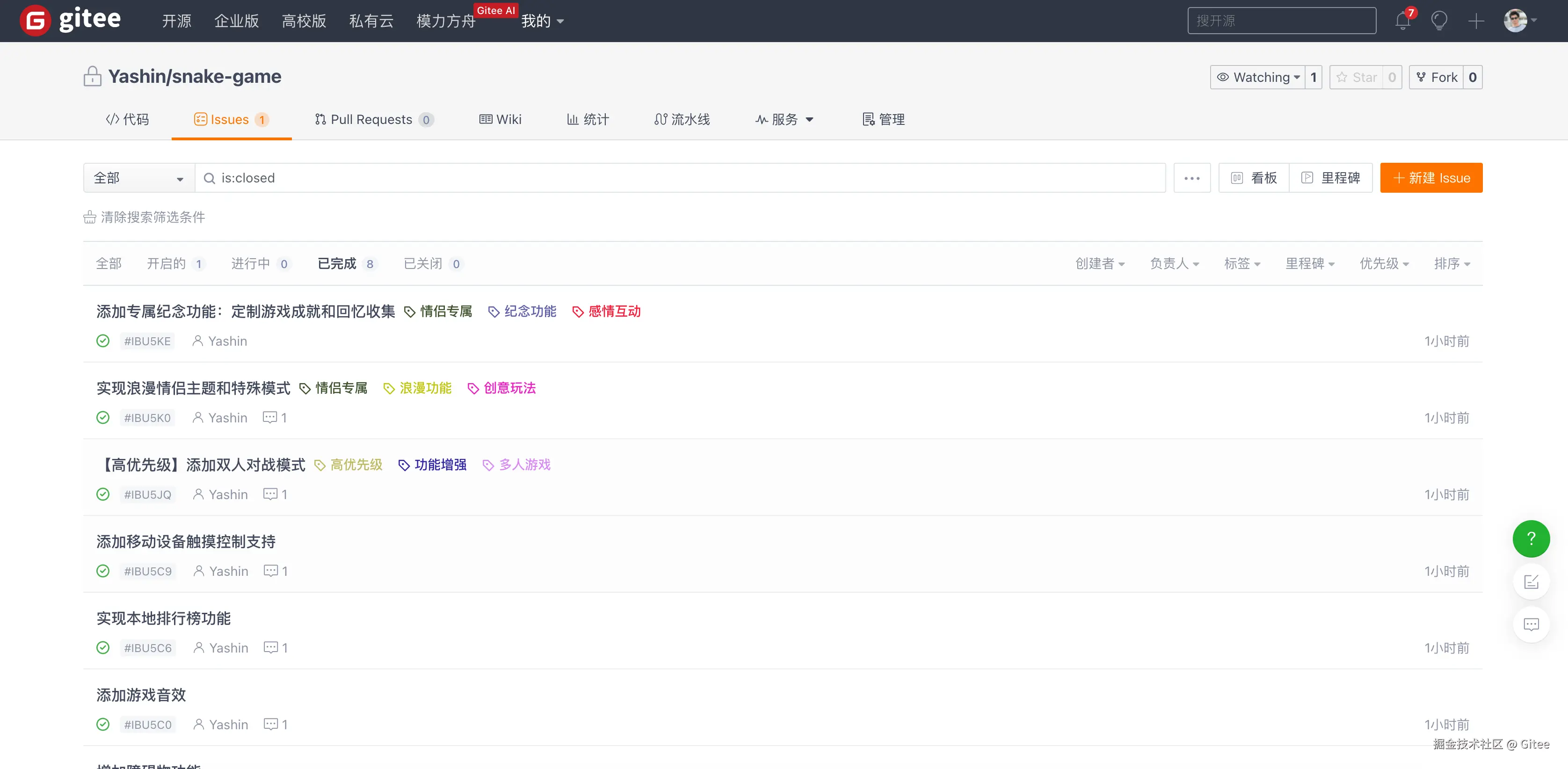The height and width of the screenshot is (769, 1568).
Task: Click the red 感情互动 label tag
Action: pyautogui.click(x=614, y=312)
